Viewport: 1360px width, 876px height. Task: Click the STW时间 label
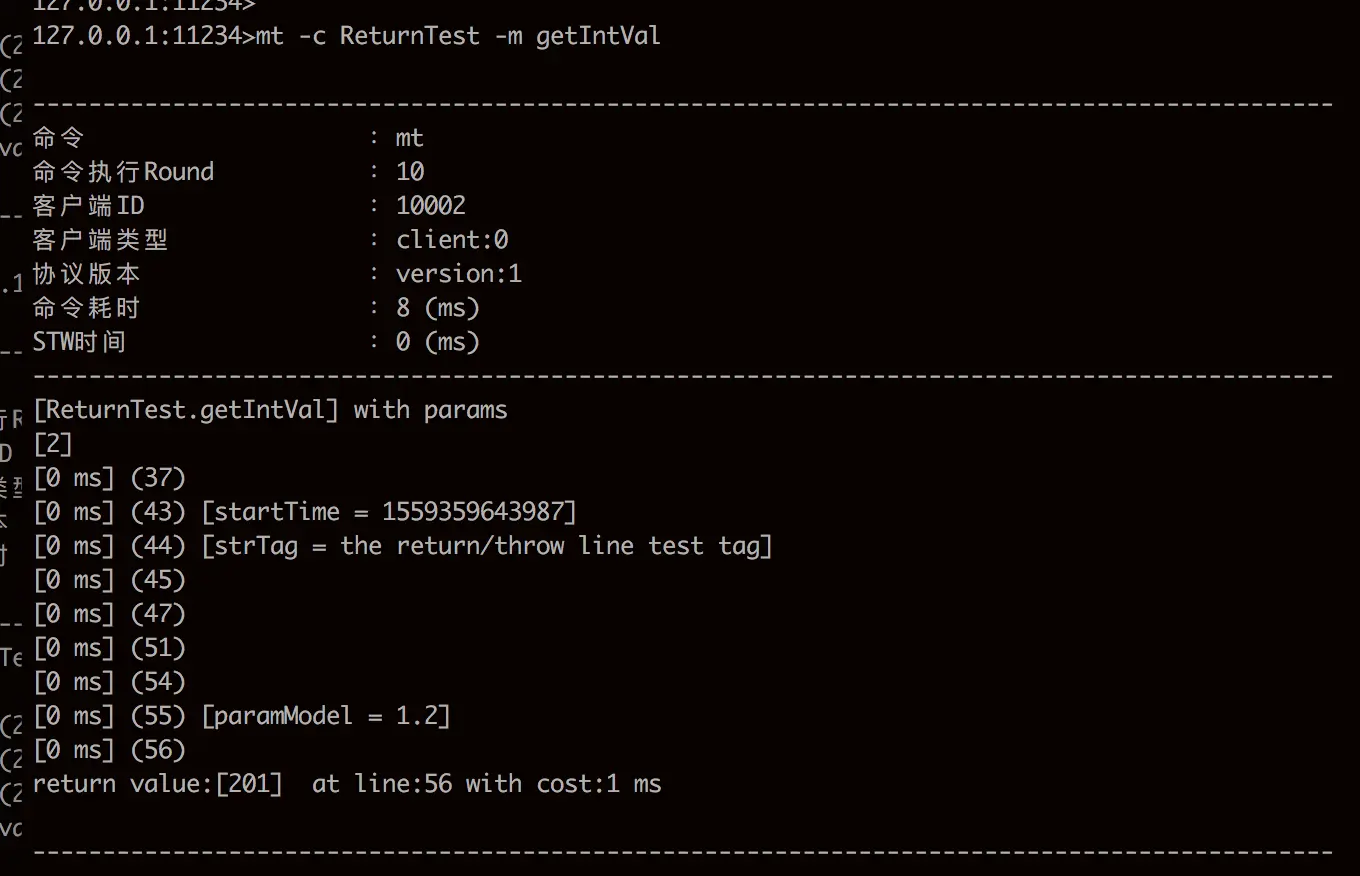79,342
